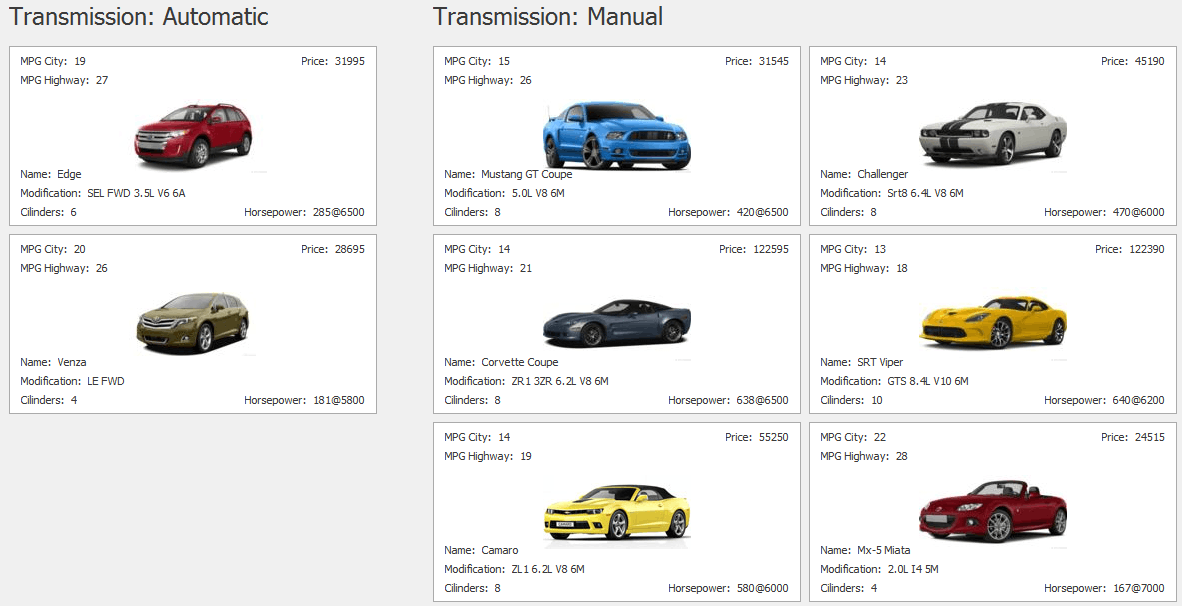Click modification 'ZR1 3ZR 6.2L V8 6M'
This screenshot has width=1182, height=606.
click(560, 381)
